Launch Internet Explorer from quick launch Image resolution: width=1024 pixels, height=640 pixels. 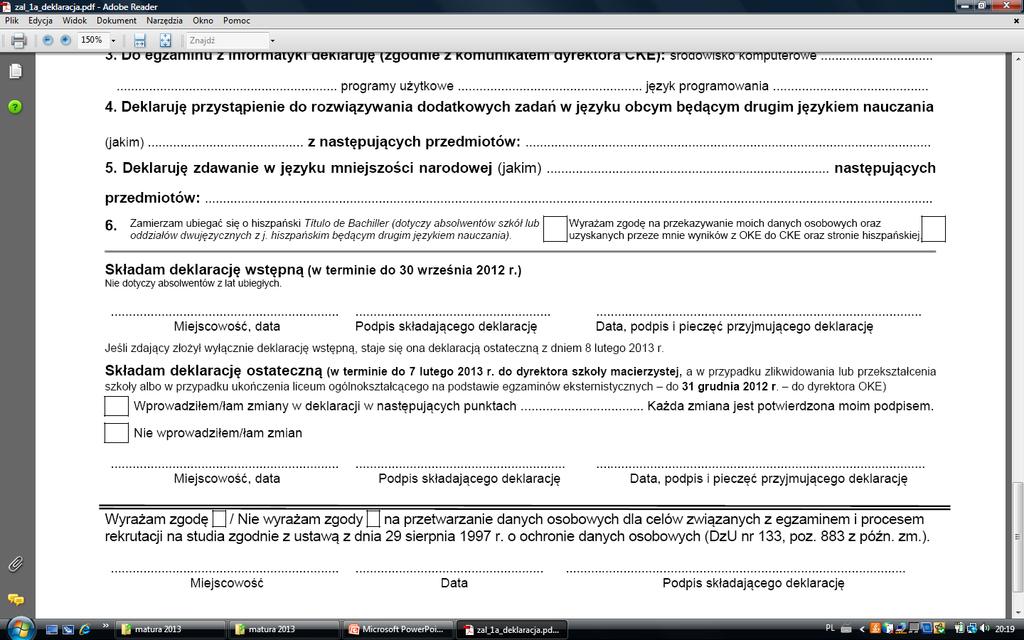pos(84,630)
